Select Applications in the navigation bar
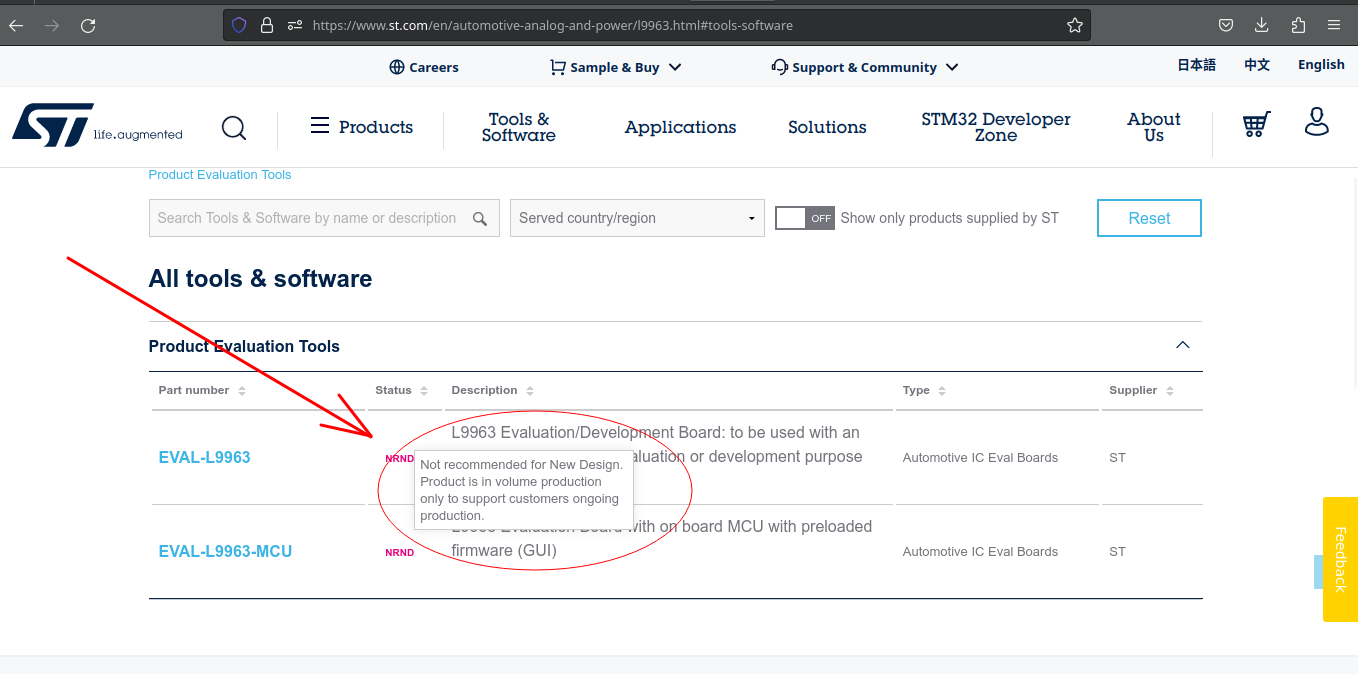Screen dimensions: 1365x674 [680, 127]
